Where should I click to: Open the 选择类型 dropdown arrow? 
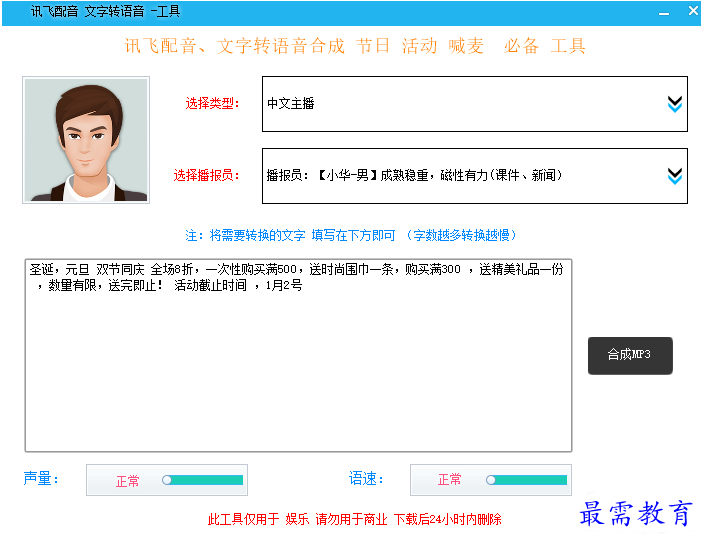[674, 104]
